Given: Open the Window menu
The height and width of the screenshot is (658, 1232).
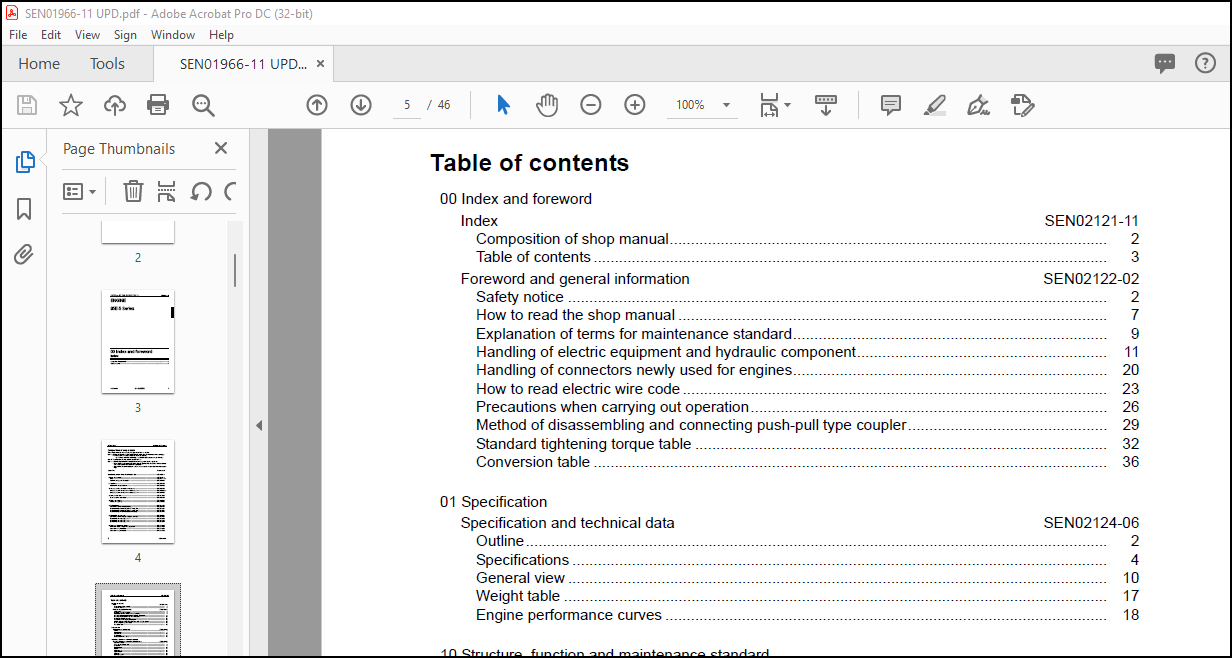Looking at the screenshot, I should (173, 34).
